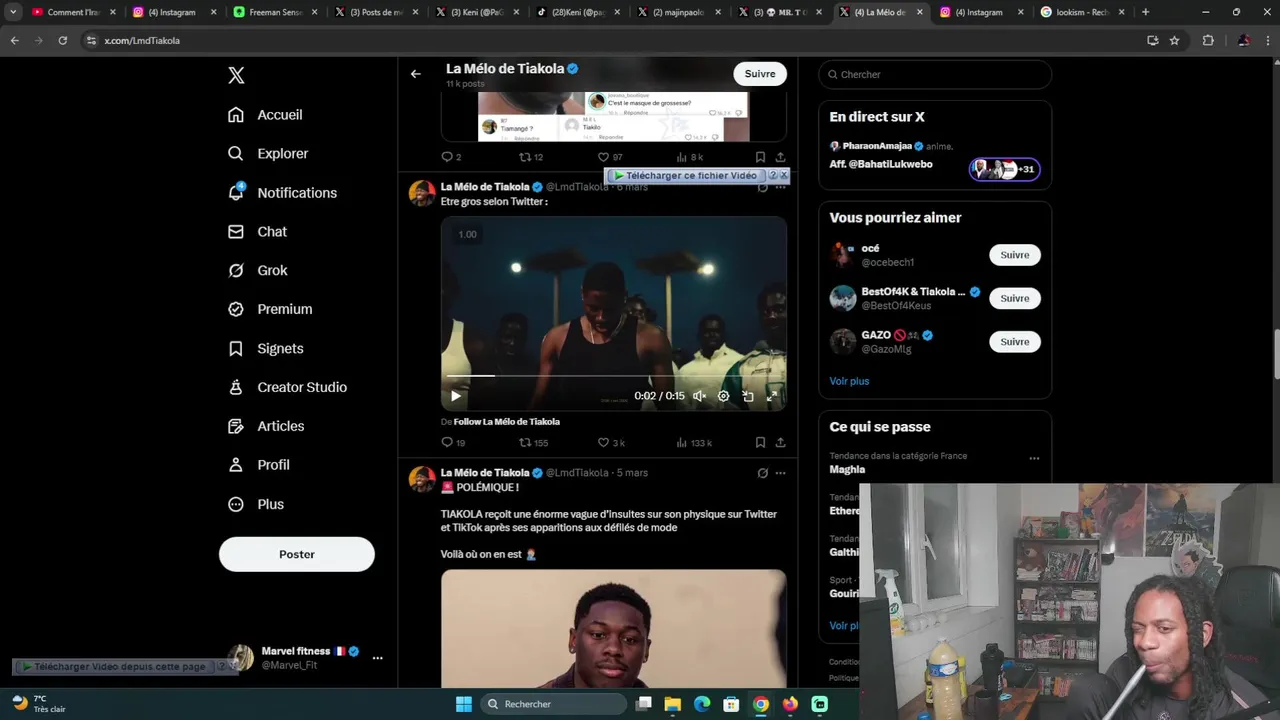Open help (?) on the video download overlay
Screen dimensions: 1280x720
772,176
